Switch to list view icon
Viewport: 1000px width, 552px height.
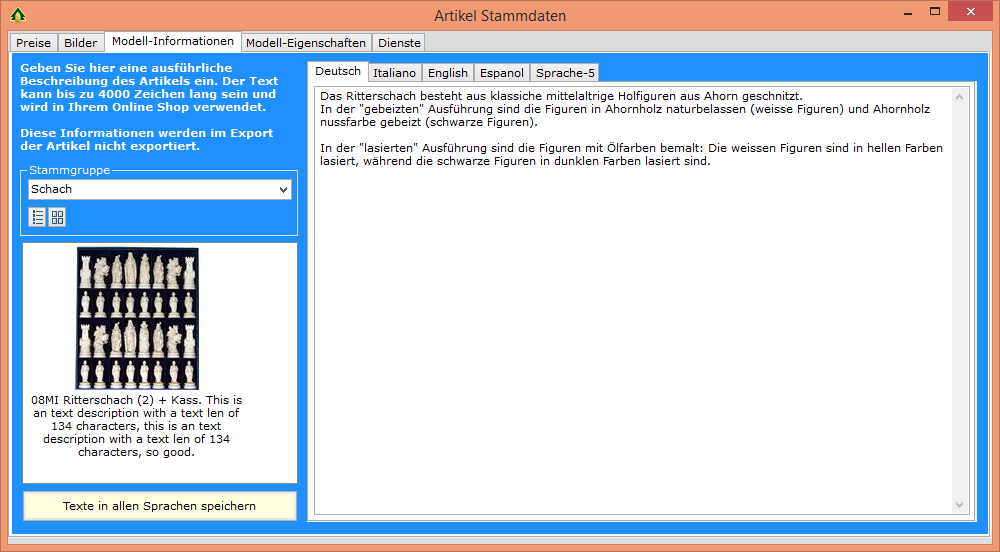[x=38, y=217]
